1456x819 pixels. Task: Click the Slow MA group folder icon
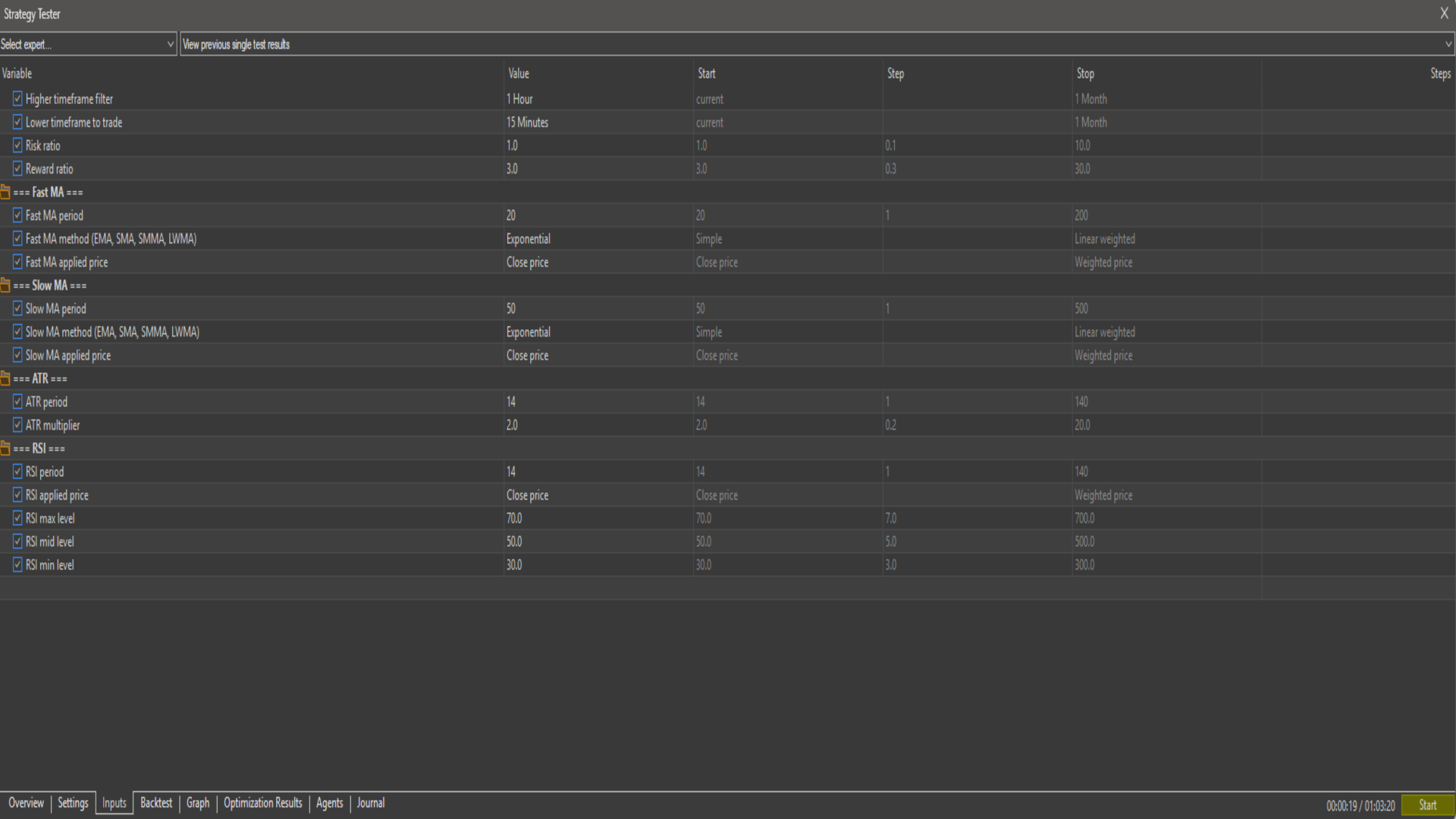[x=5, y=285]
